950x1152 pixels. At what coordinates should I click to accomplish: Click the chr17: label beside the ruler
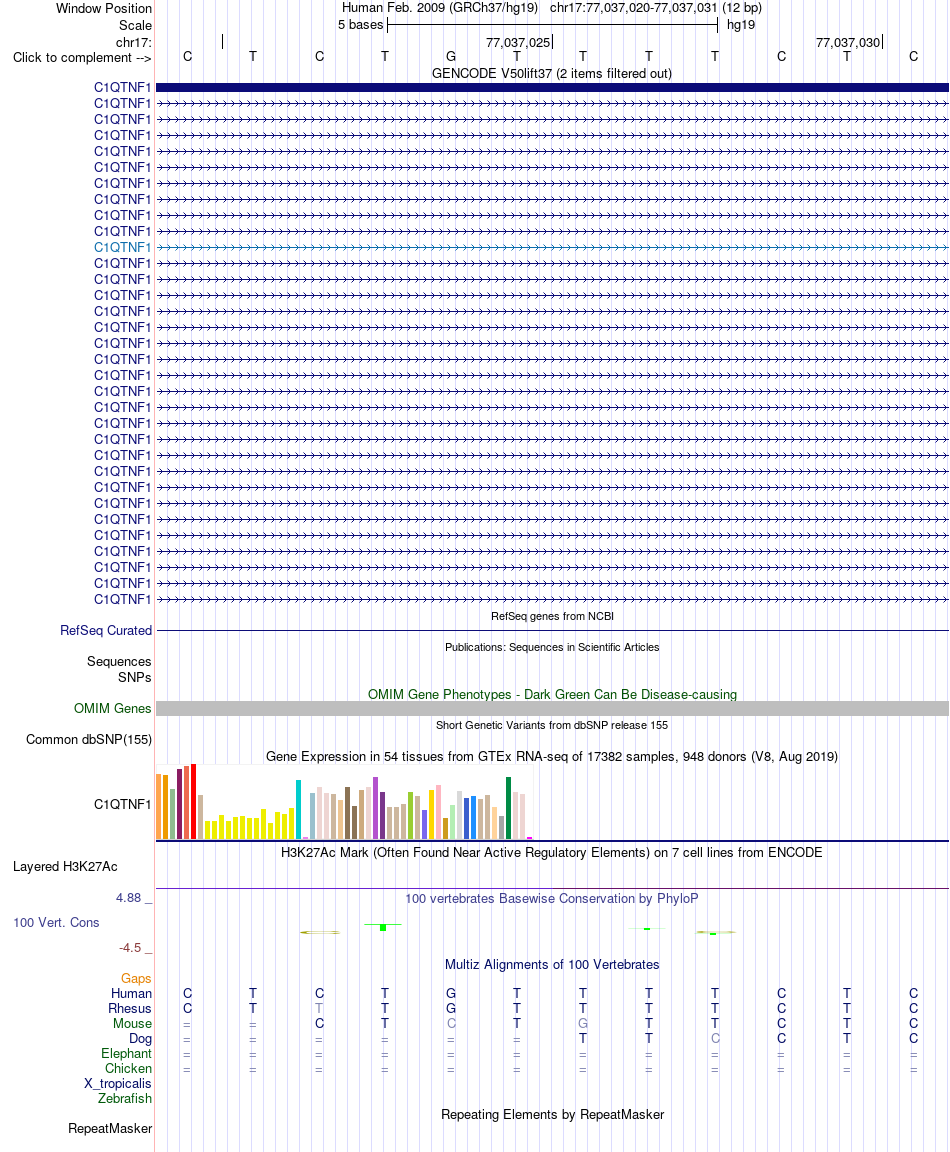(134, 43)
